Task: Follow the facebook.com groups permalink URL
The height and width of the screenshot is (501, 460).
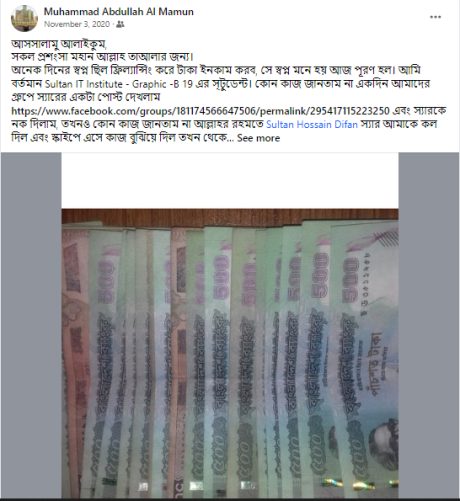Action: (200, 111)
